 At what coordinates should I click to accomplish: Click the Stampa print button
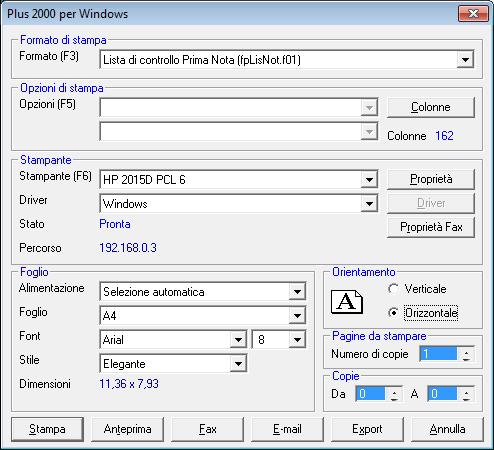[47, 429]
